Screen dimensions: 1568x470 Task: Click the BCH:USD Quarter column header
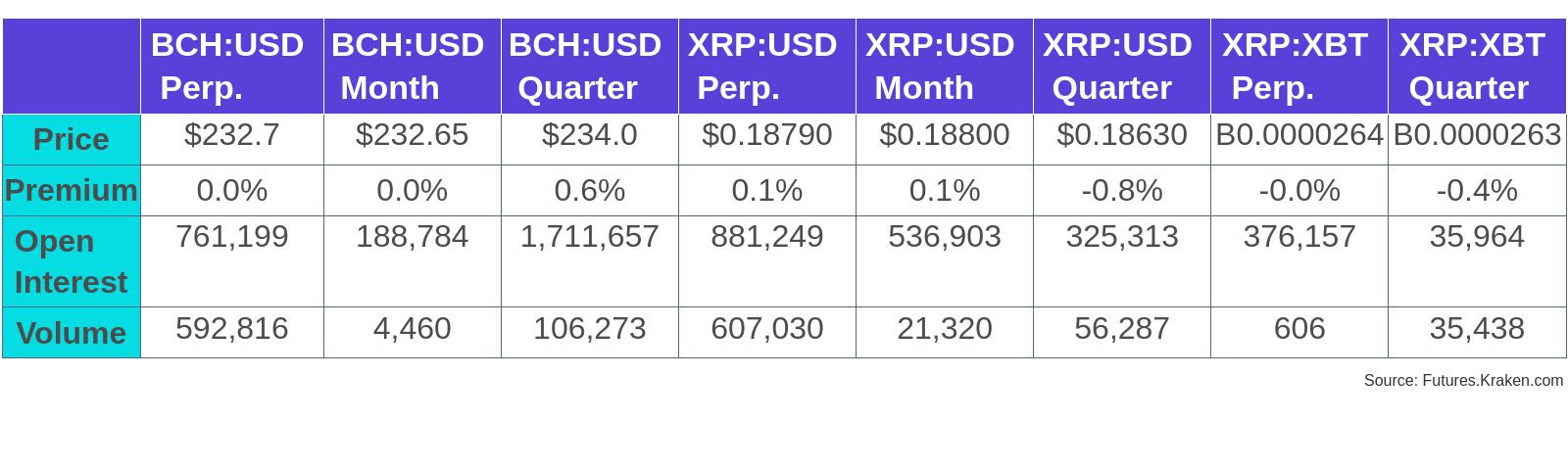(x=589, y=67)
